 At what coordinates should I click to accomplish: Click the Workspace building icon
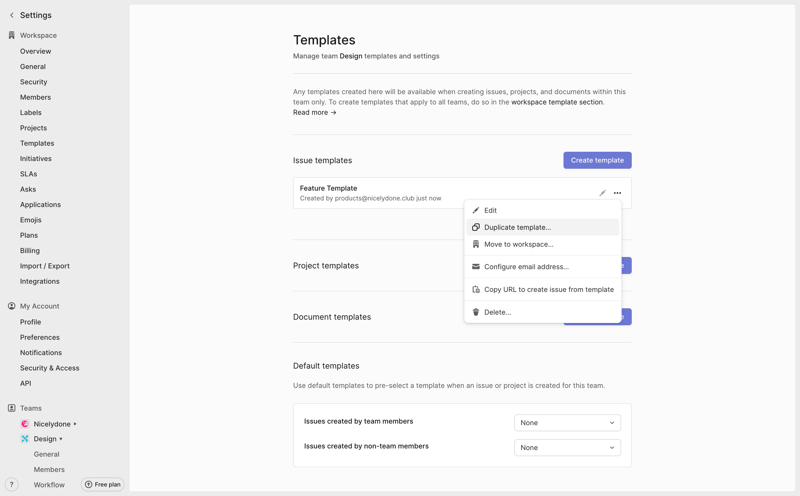point(12,35)
